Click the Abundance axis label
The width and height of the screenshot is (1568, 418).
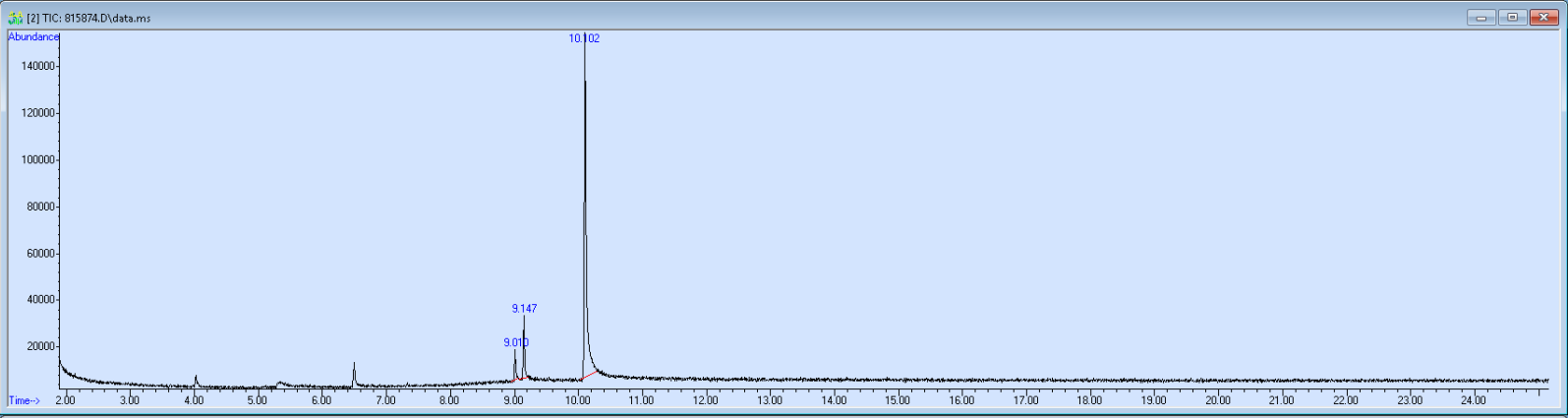33,37
